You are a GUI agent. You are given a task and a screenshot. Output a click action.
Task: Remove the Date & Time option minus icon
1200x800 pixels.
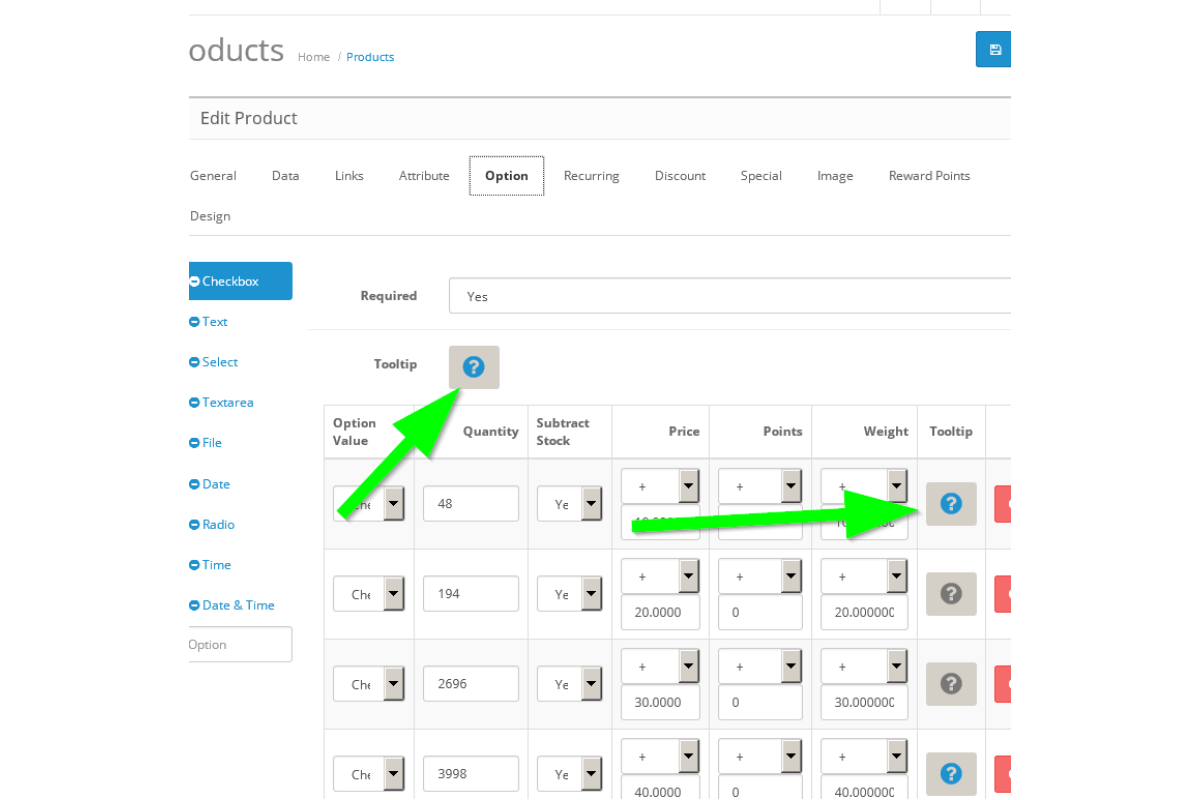(194, 605)
